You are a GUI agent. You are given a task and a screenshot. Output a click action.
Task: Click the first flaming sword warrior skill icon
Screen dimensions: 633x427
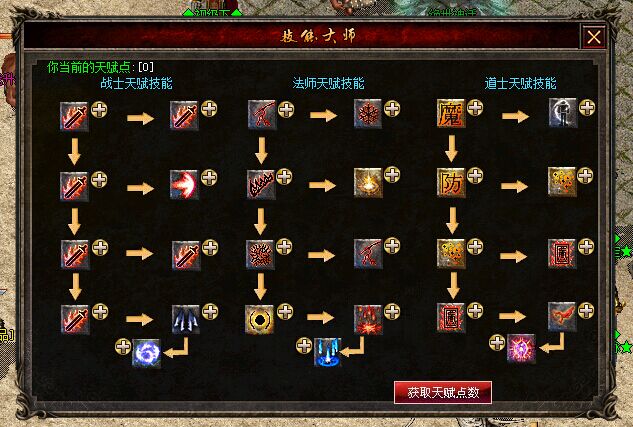[74, 117]
